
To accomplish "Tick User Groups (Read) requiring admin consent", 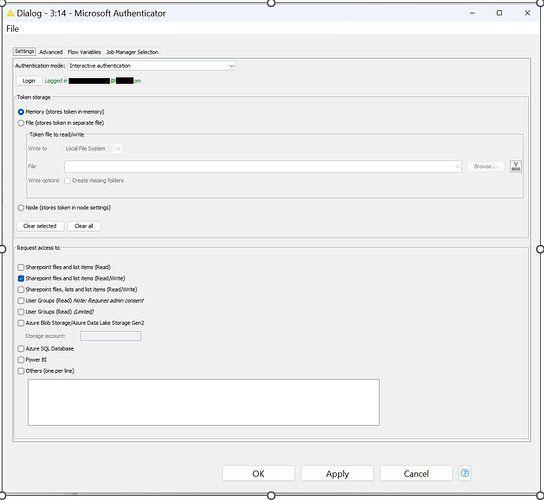I will pyautogui.click(x=21, y=300).
